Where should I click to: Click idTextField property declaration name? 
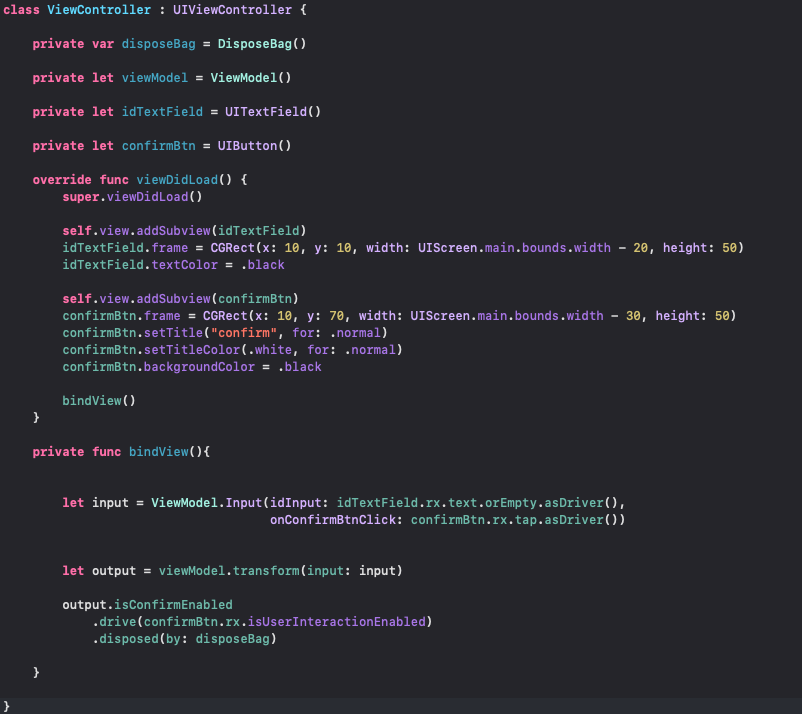pyautogui.click(x=162, y=111)
